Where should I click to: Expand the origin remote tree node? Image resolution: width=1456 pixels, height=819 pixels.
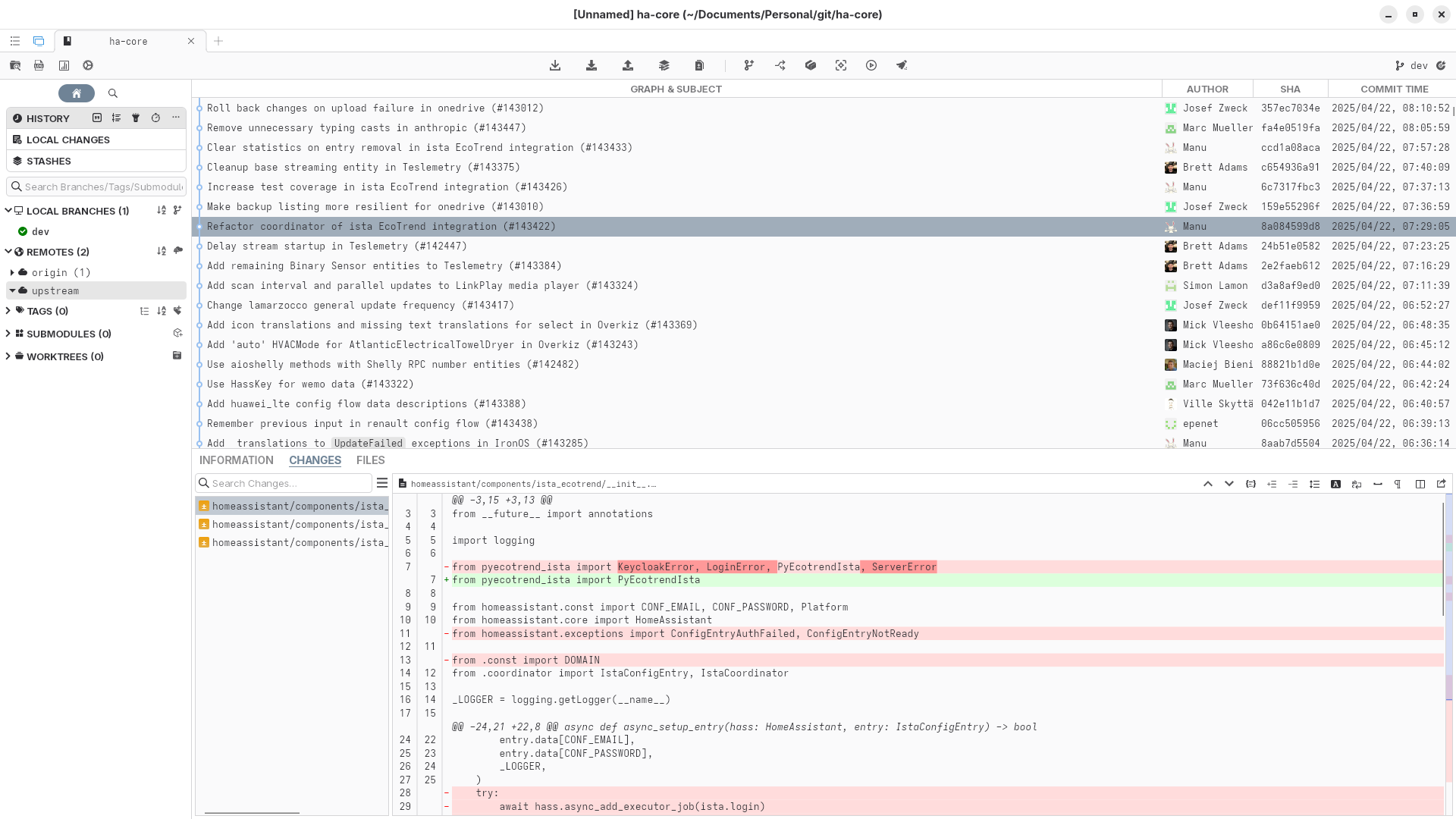[x=12, y=272]
